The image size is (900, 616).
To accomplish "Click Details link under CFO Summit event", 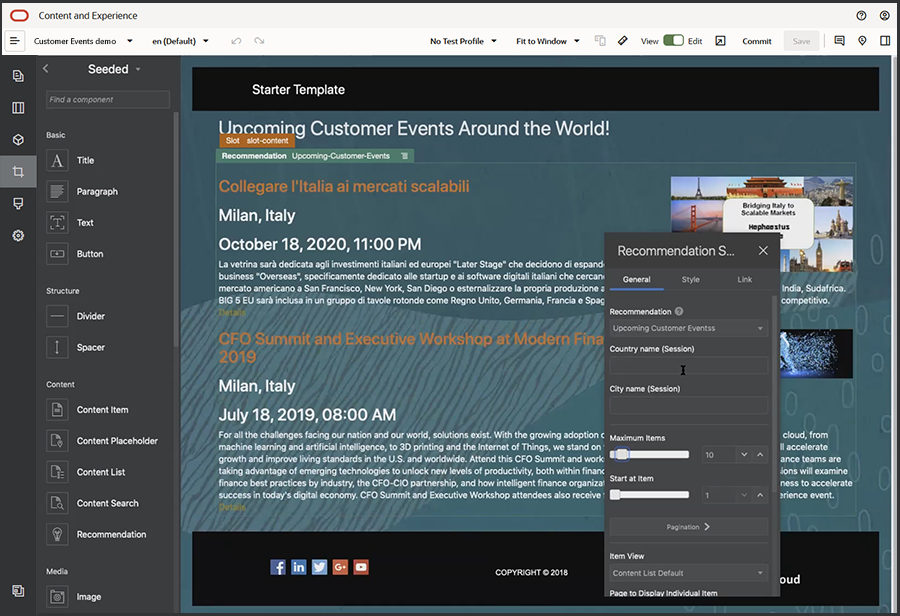I will coord(232,507).
